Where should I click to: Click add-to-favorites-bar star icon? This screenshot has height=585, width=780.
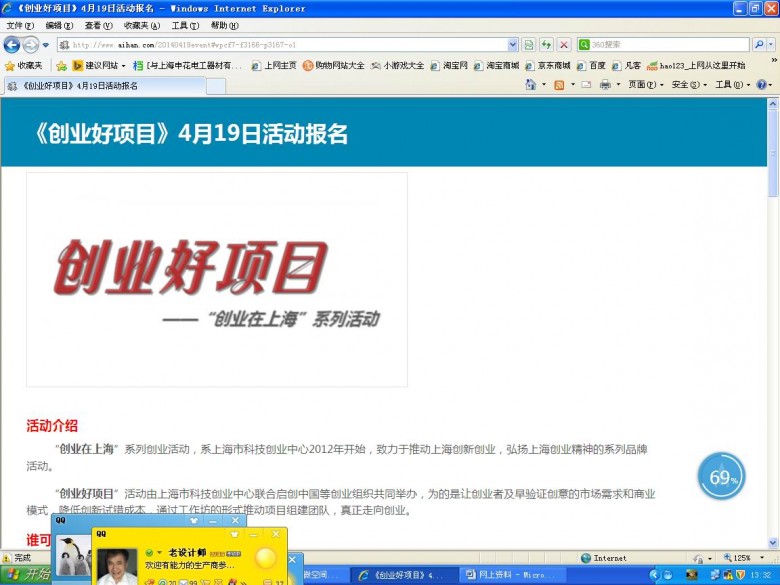coord(61,66)
